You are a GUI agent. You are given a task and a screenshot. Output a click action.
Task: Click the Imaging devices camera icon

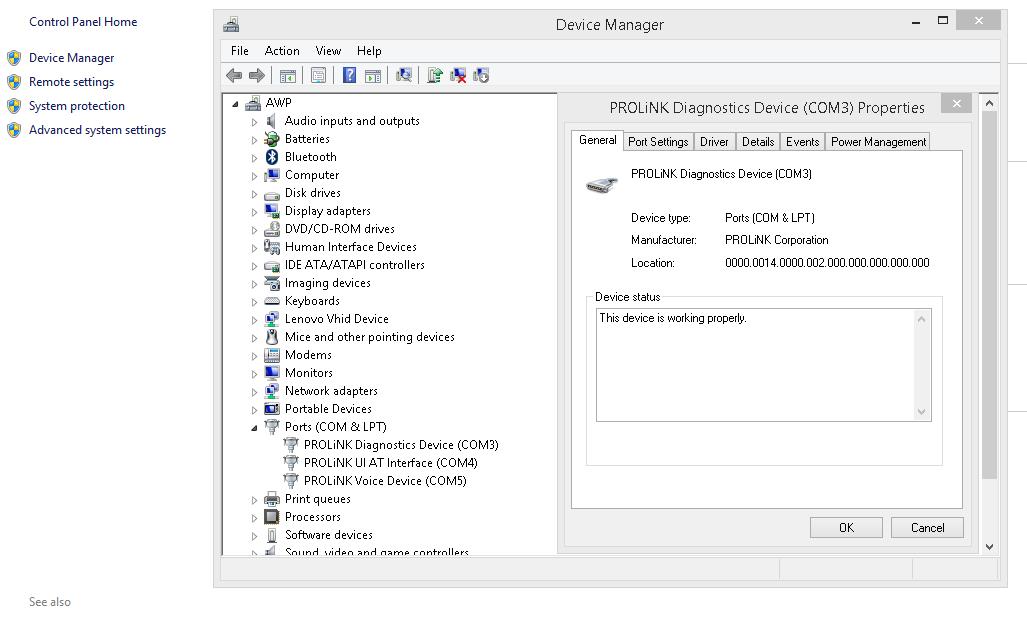tap(272, 283)
